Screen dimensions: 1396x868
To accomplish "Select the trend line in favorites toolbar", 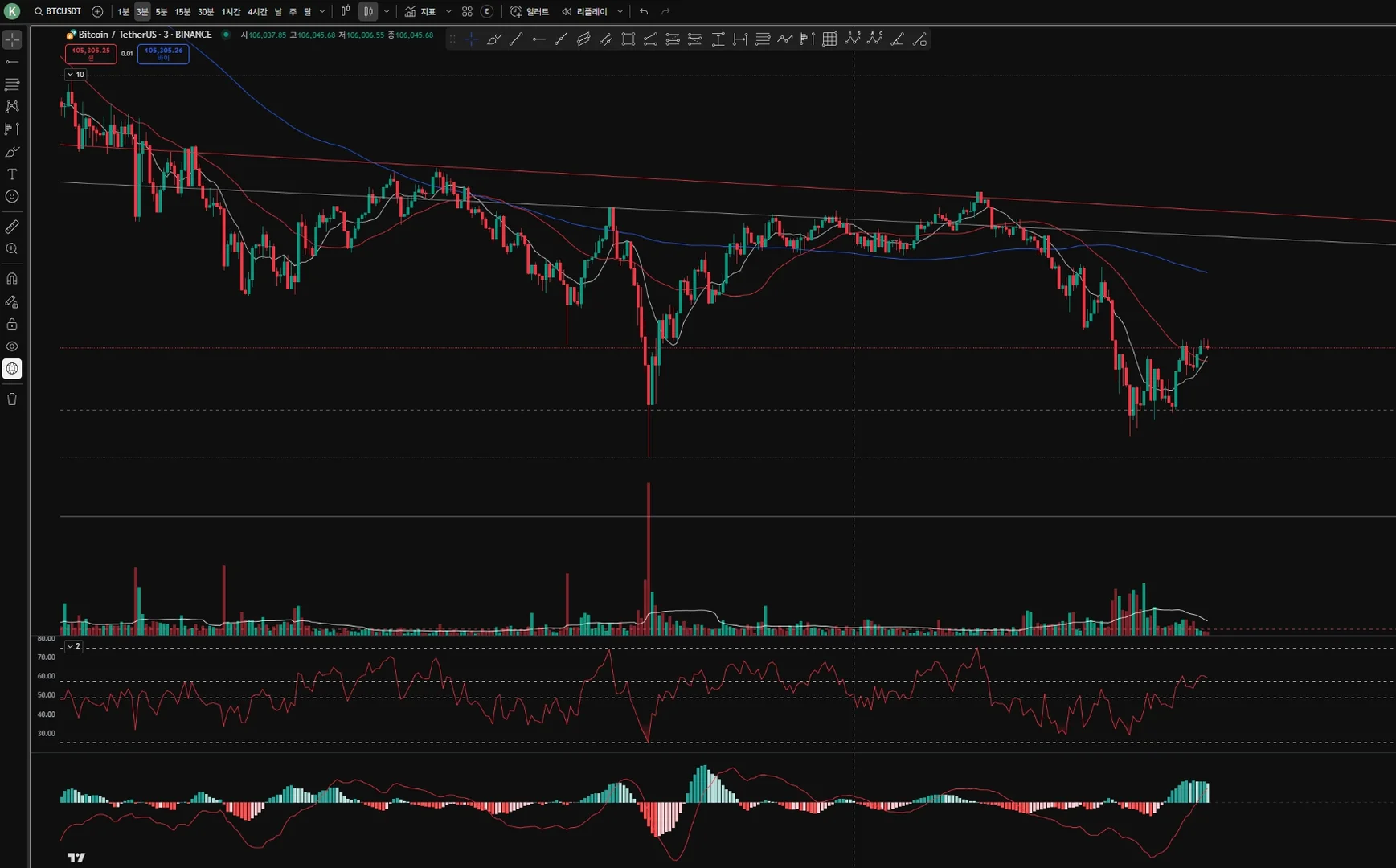I will [517, 39].
